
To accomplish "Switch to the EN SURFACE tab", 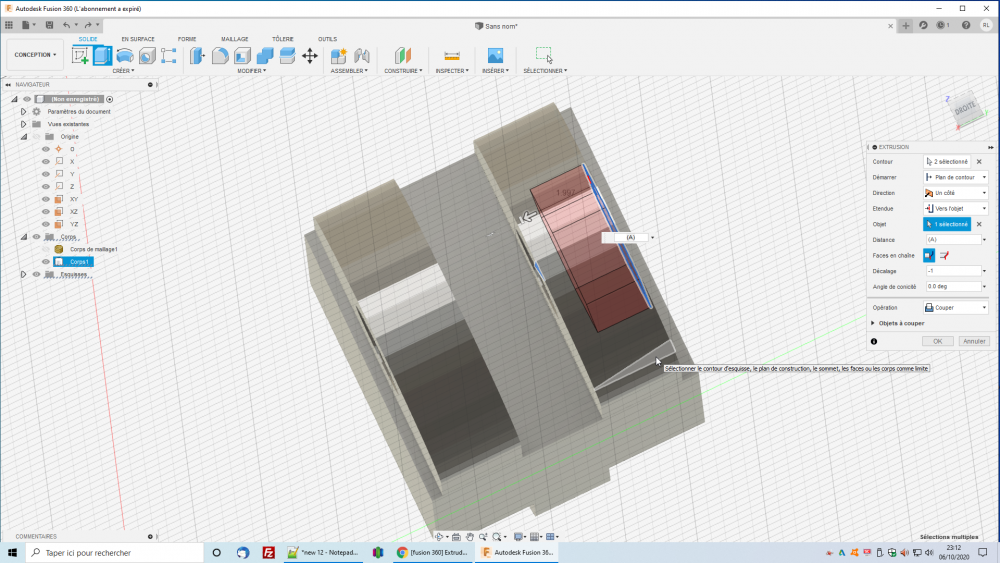I will (x=138, y=39).
